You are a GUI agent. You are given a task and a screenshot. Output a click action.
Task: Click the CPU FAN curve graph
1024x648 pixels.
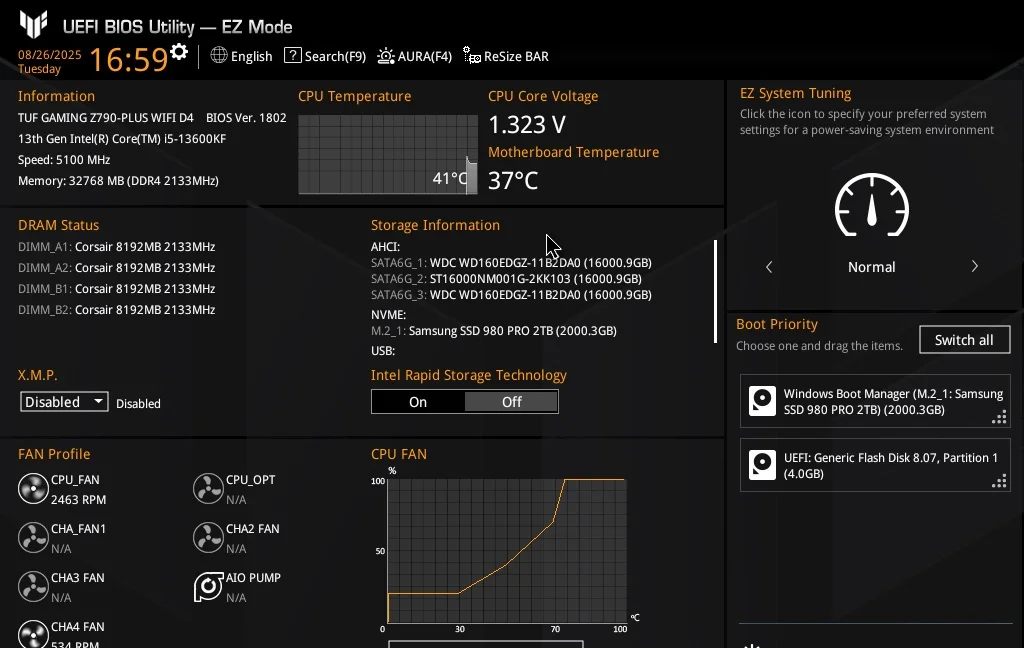coord(507,551)
